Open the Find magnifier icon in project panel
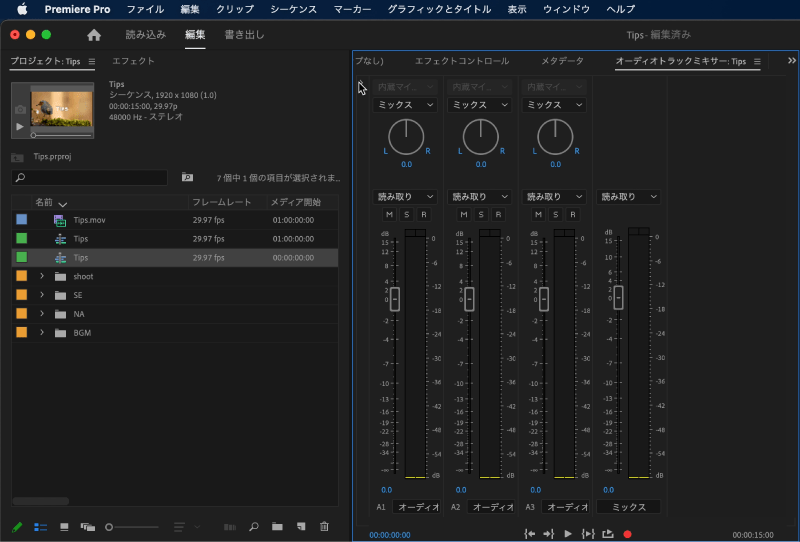The height and width of the screenshot is (542, 800). [254, 527]
